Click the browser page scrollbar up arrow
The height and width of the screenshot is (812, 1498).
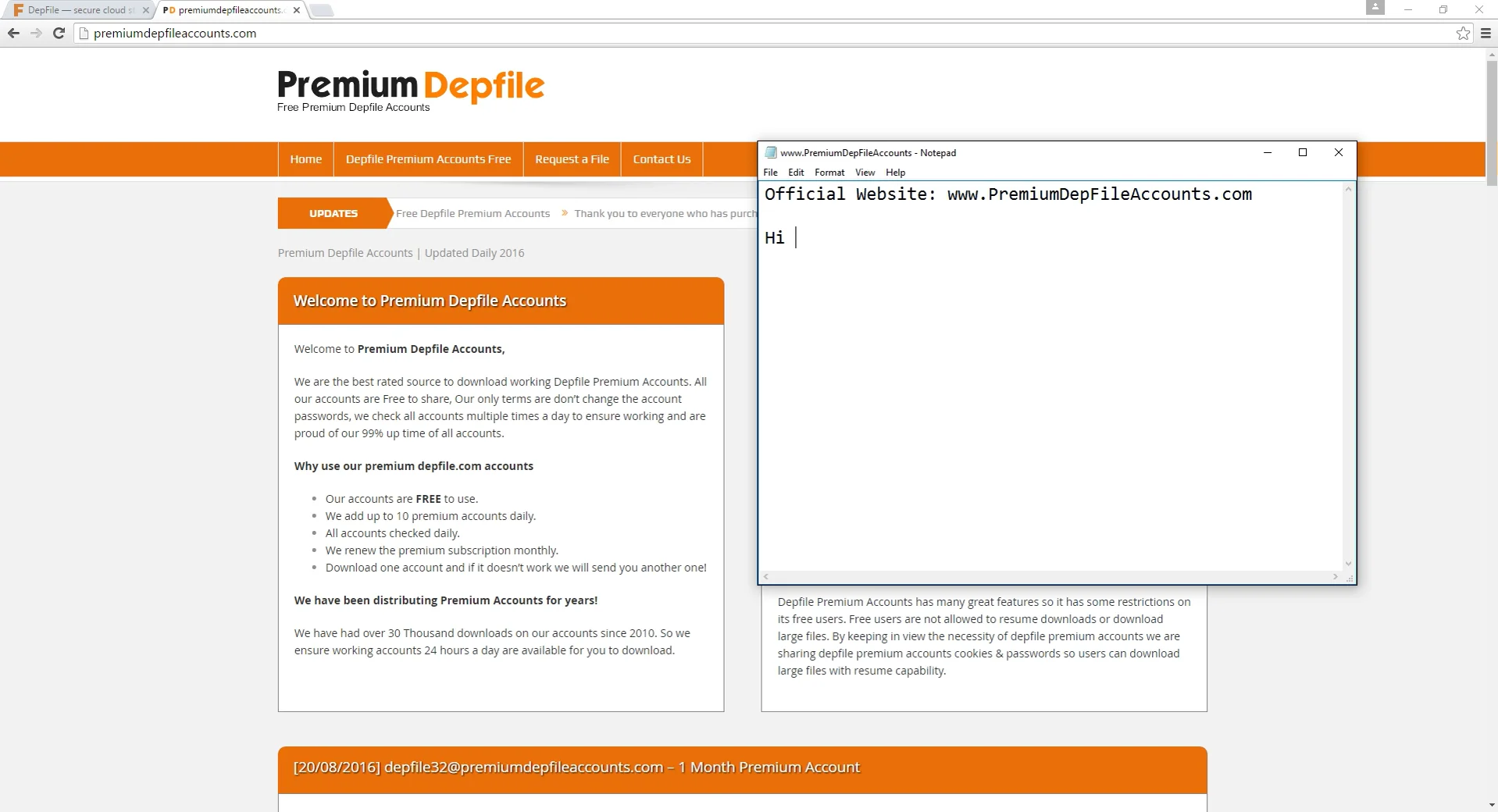coord(1492,55)
